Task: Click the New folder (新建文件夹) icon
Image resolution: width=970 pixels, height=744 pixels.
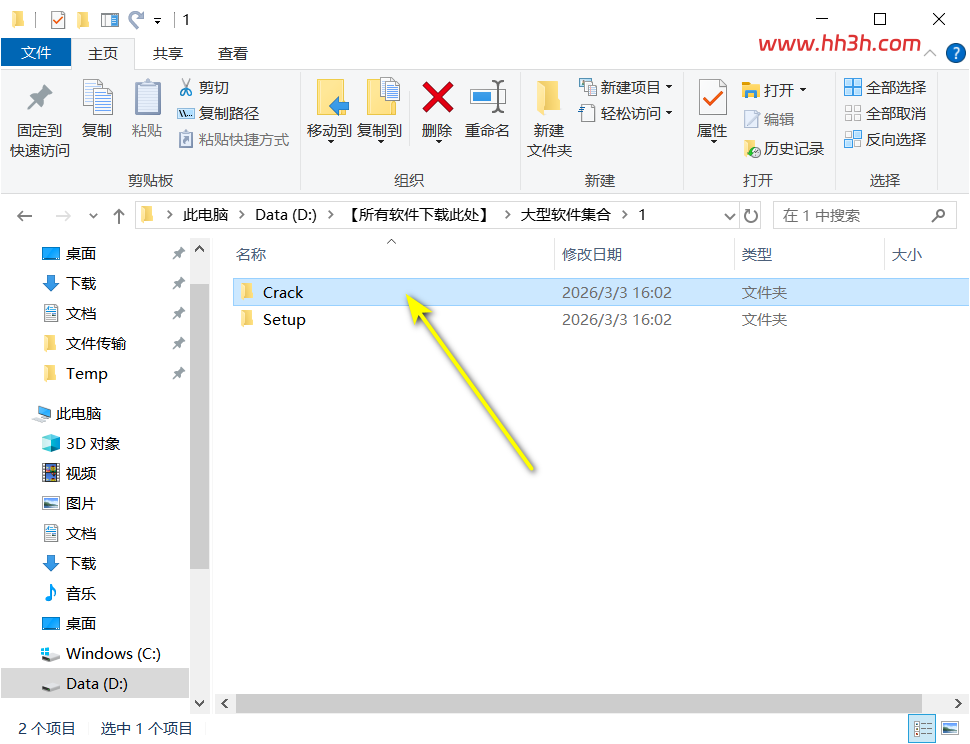Action: tap(549, 98)
